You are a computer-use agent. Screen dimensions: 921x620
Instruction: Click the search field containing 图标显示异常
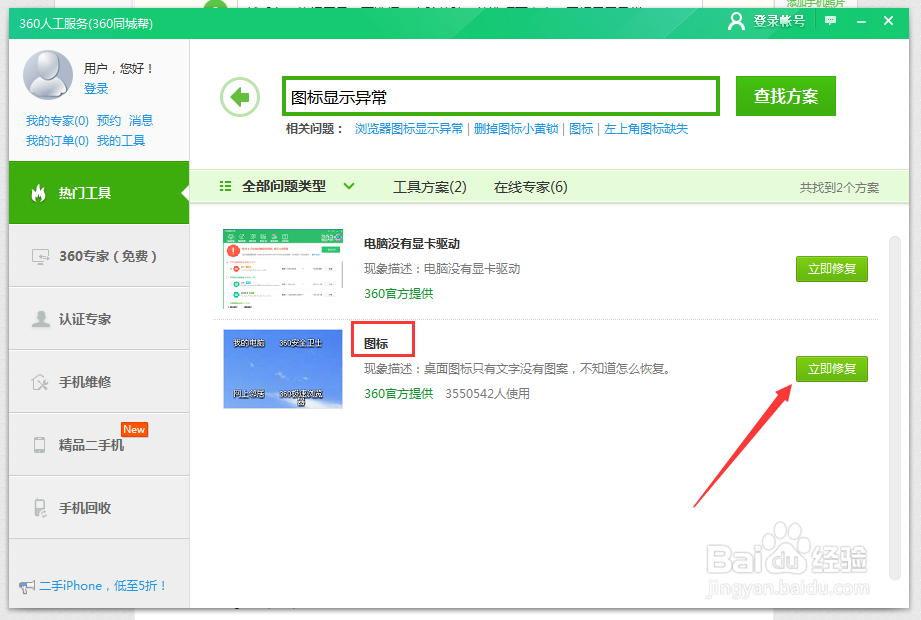click(x=500, y=96)
